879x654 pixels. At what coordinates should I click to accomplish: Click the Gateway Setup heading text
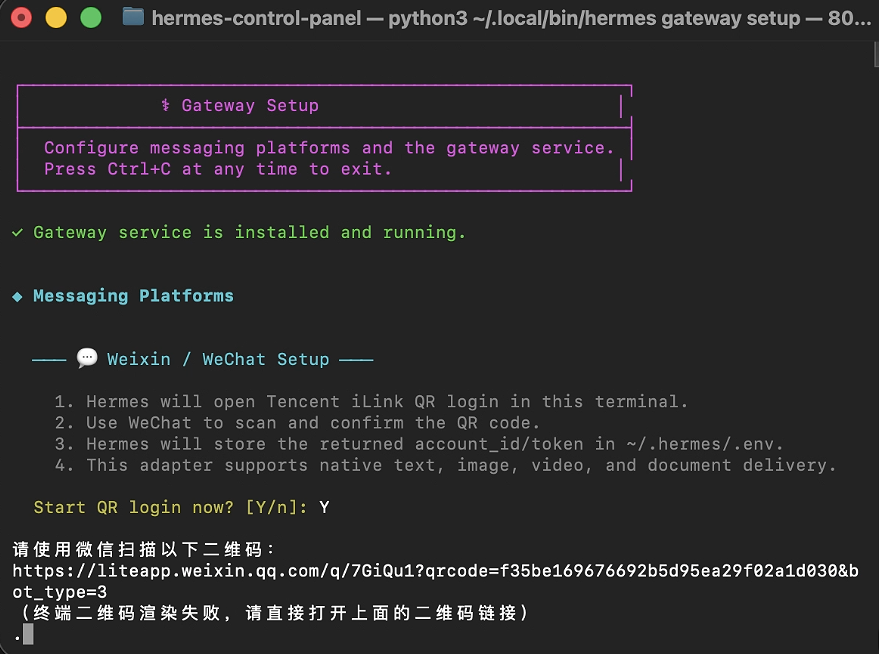pyautogui.click(x=250, y=105)
